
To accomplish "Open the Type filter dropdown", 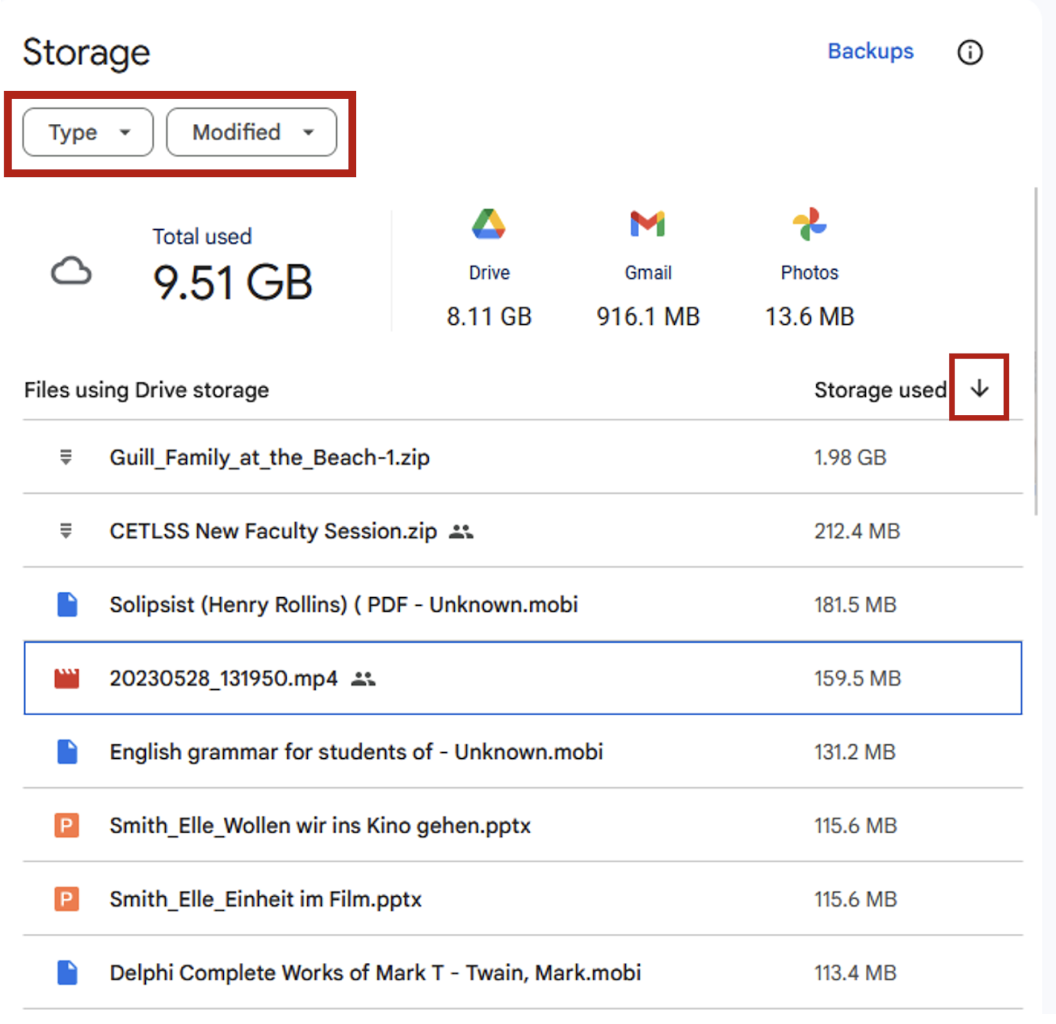I will 88,132.
